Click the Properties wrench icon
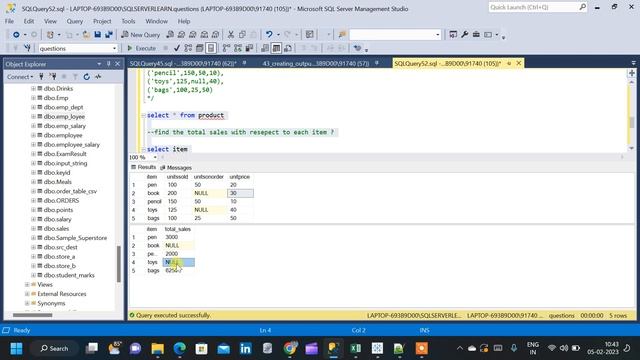The width and height of the screenshot is (640, 360). (464, 35)
